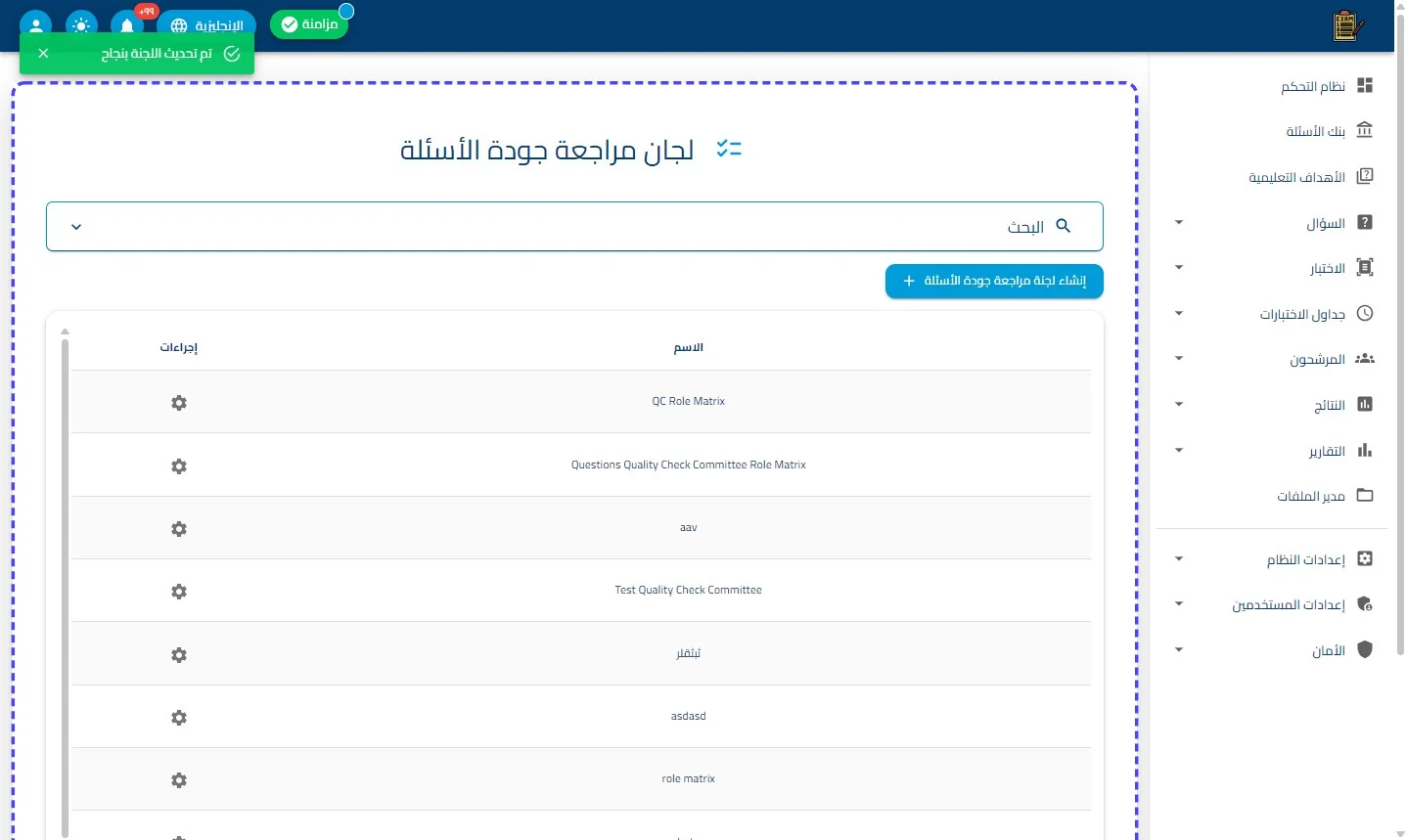The width and height of the screenshot is (1407, 840).
Task: Click the QC Role Matrix name
Action: tap(688, 401)
